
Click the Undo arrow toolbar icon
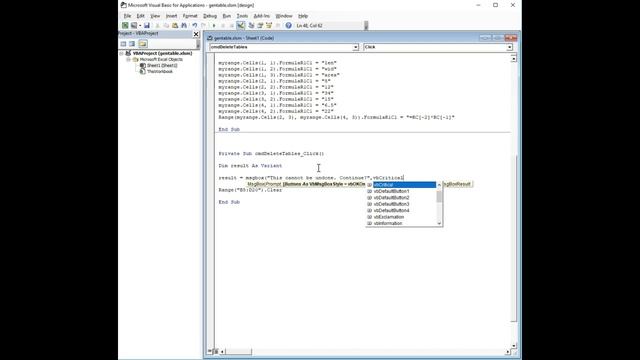(x=195, y=25)
